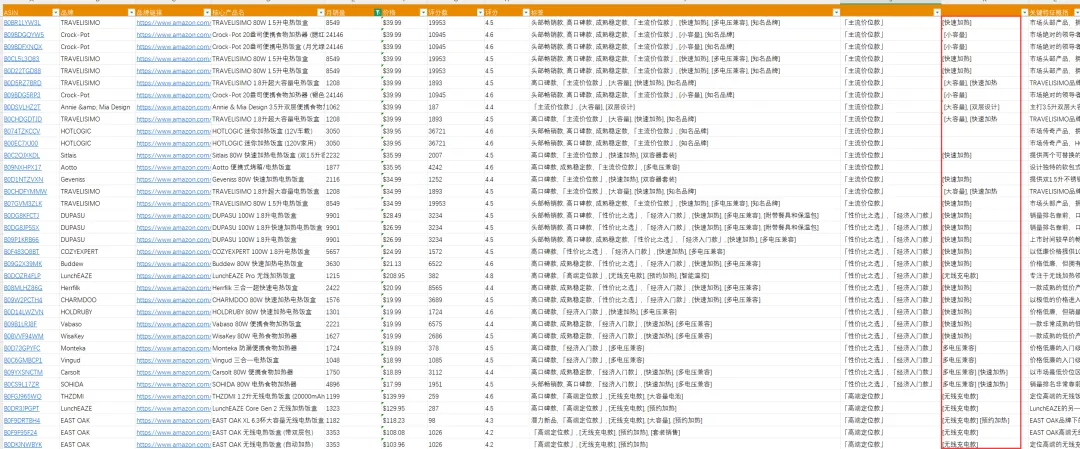Select the 5657 monthly sales cell
The width and height of the screenshot is (1080, 449).
point(353,251)
